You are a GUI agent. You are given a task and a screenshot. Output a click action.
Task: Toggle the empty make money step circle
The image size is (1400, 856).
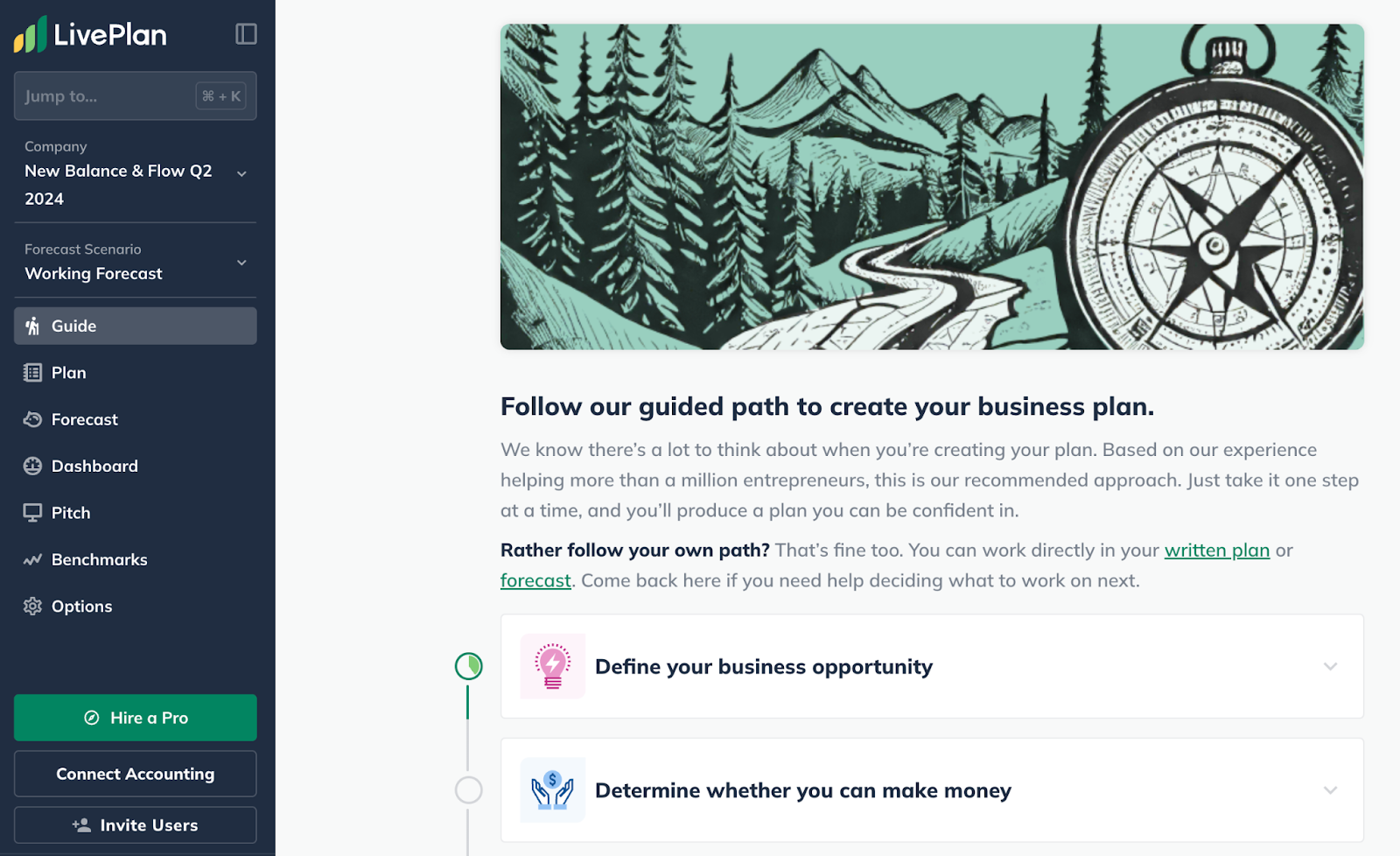click(x=468, y=790)
